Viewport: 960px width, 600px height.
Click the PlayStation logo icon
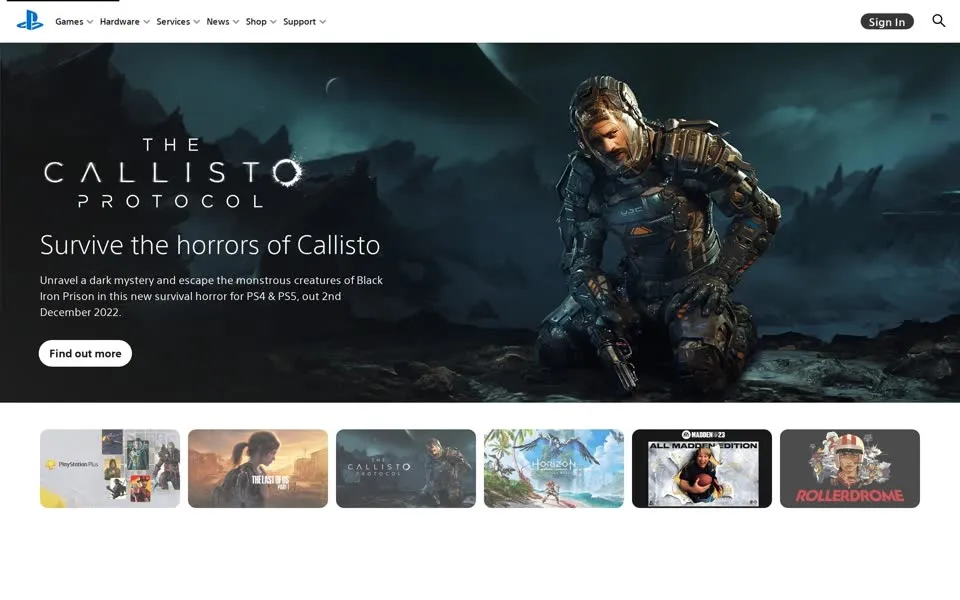(29, 21)
